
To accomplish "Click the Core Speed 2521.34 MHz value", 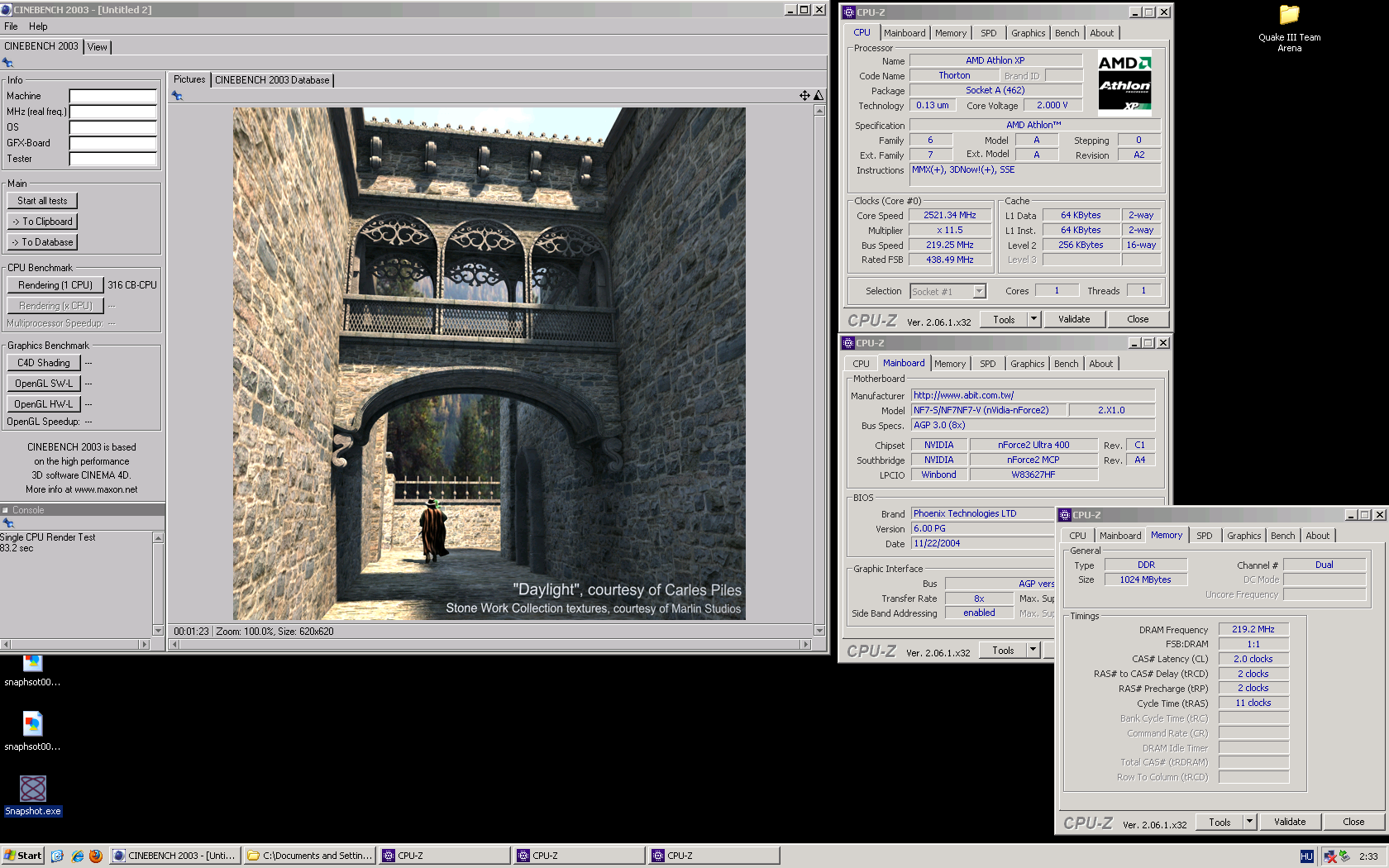I will tap(950, 215).
